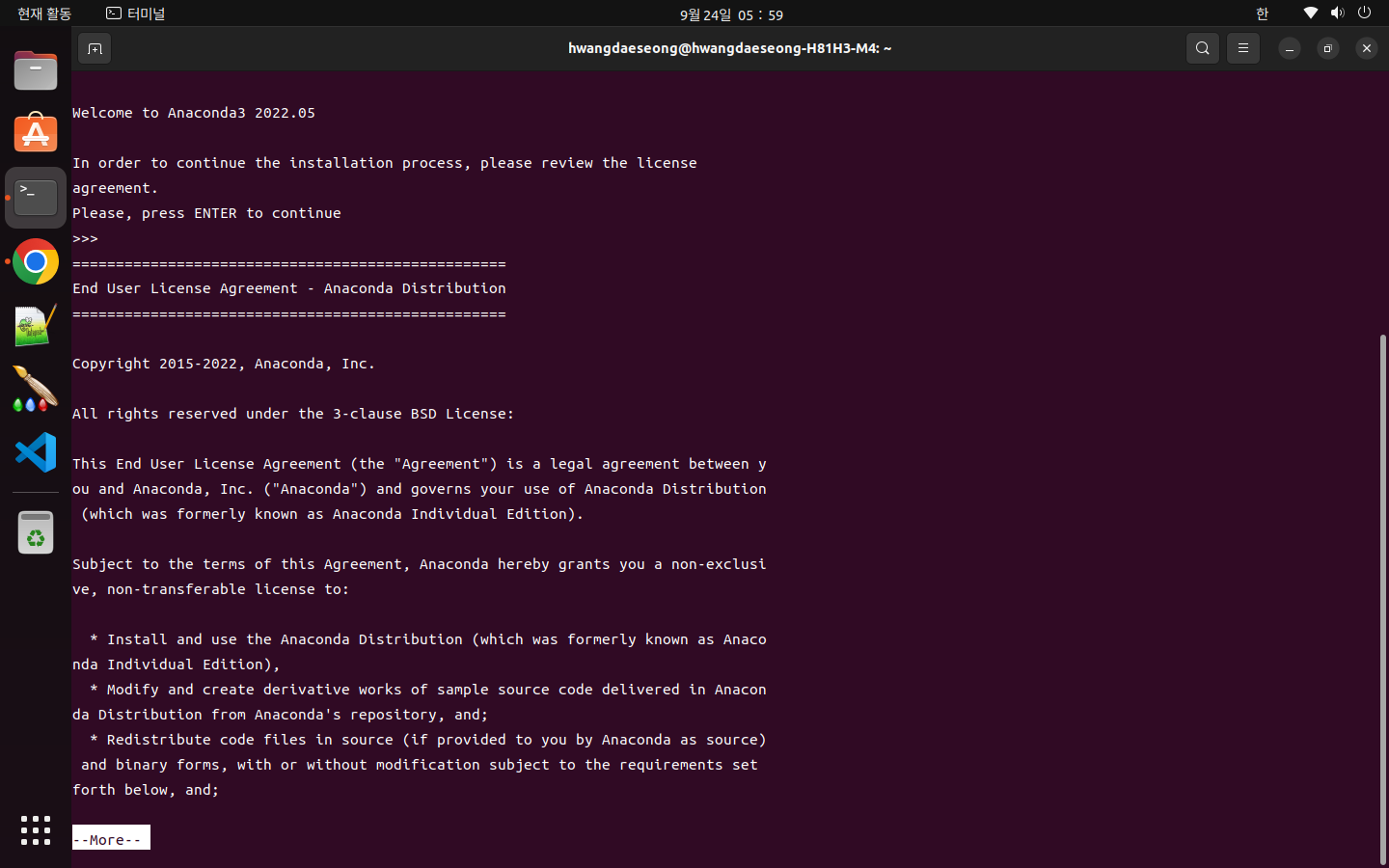
Task: Open the Terminal app menu in top bar
Action: 136,14
